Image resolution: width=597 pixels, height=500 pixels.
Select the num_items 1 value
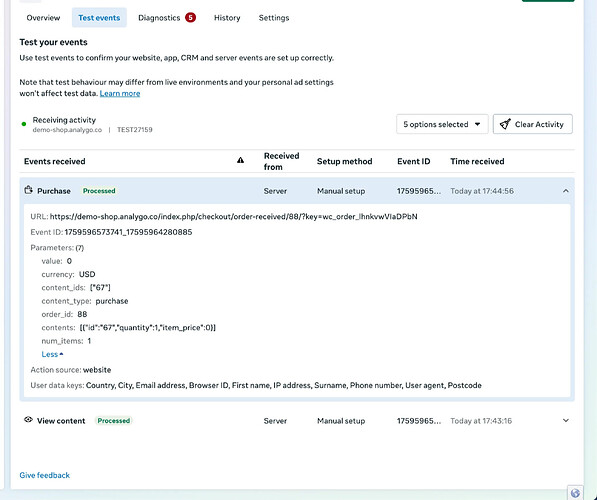(x=89, y=341)
